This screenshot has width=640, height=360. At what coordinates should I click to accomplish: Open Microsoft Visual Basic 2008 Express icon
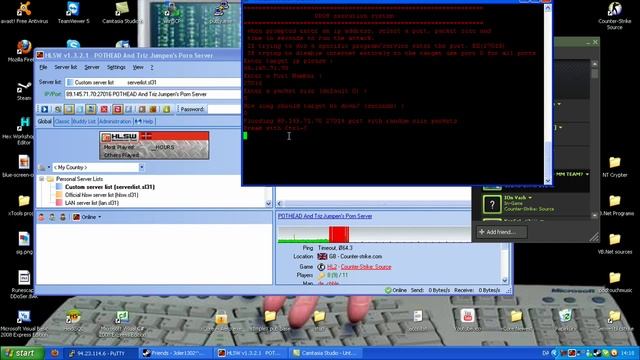[x=24, y=323]
